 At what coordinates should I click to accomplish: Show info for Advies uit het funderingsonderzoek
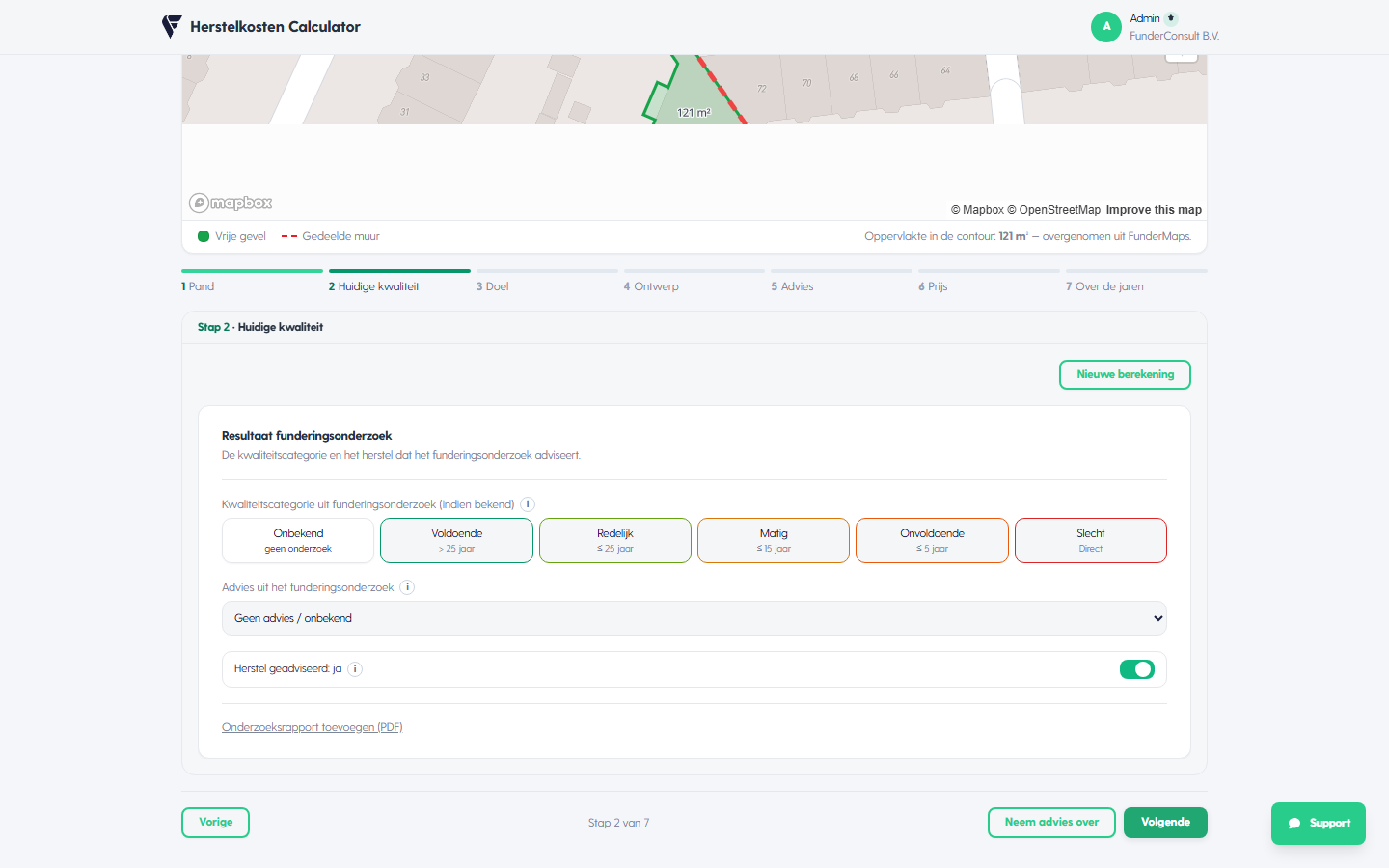click(407, 587)
